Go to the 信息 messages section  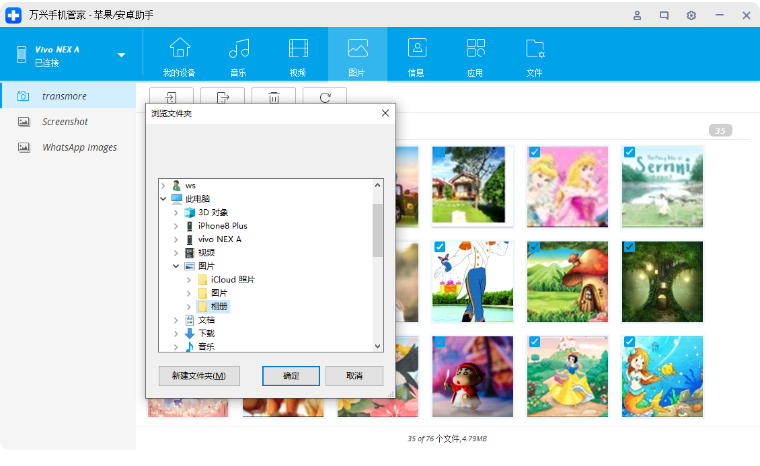point(416,56)
